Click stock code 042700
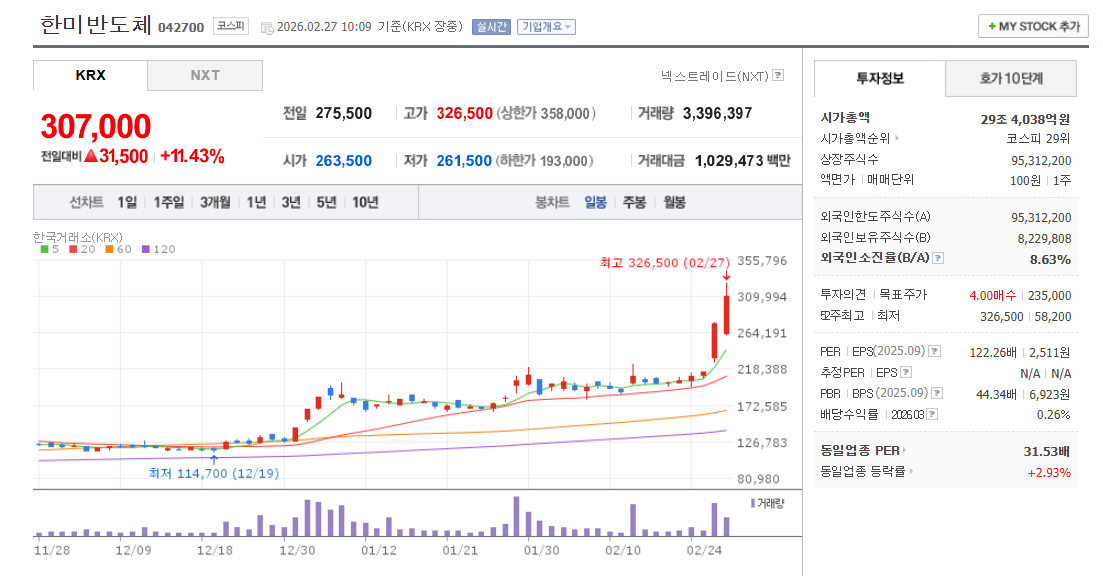The image size is (1103, 576). tap(181, 27)
